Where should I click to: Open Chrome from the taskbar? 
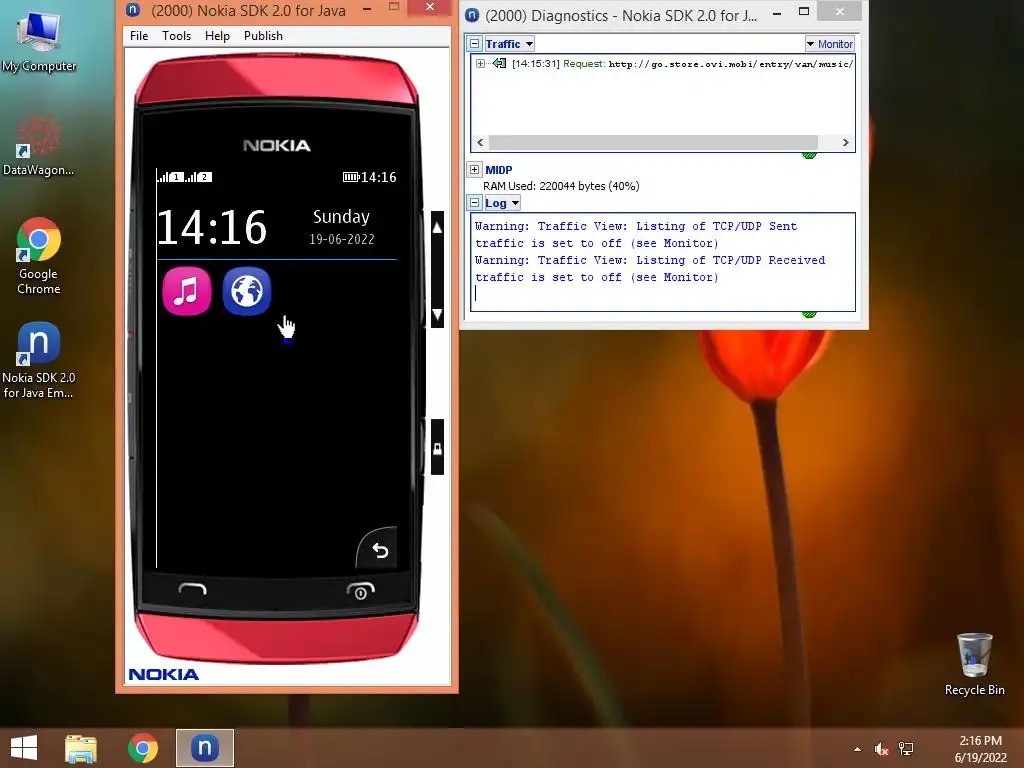click(x=143, y=748)
